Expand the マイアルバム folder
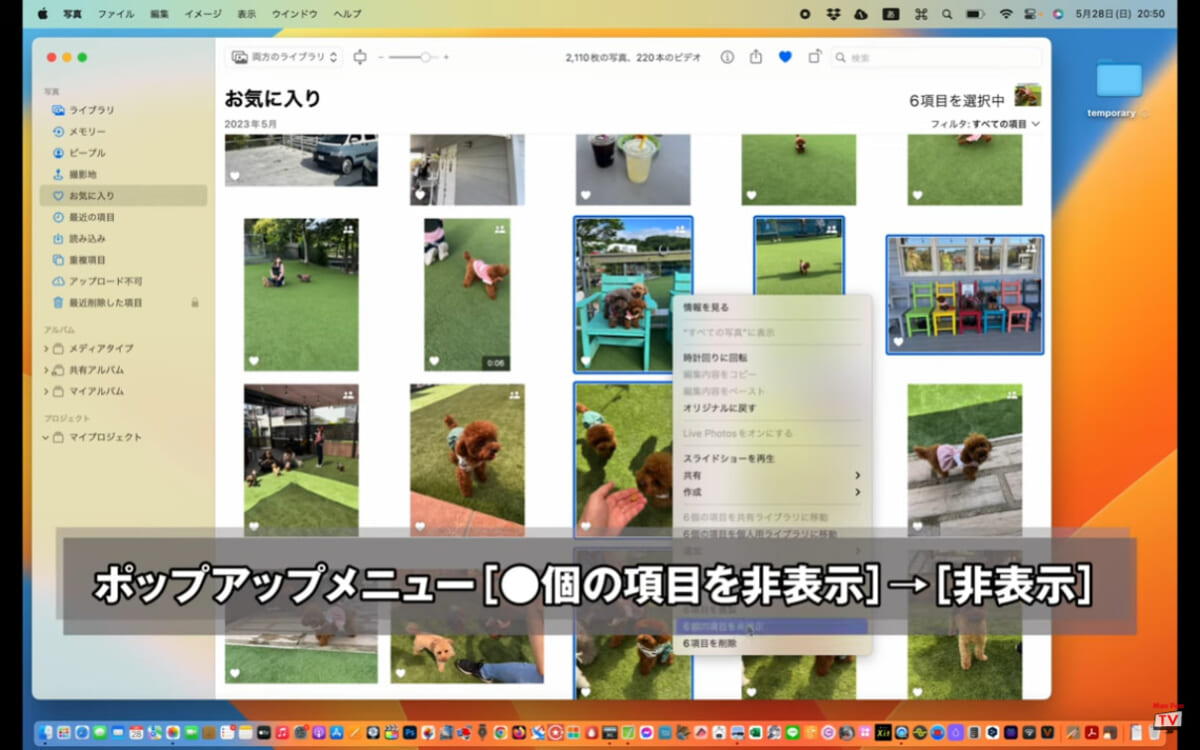The height and width of the screenshot is (750, 1200). [46, 391]
